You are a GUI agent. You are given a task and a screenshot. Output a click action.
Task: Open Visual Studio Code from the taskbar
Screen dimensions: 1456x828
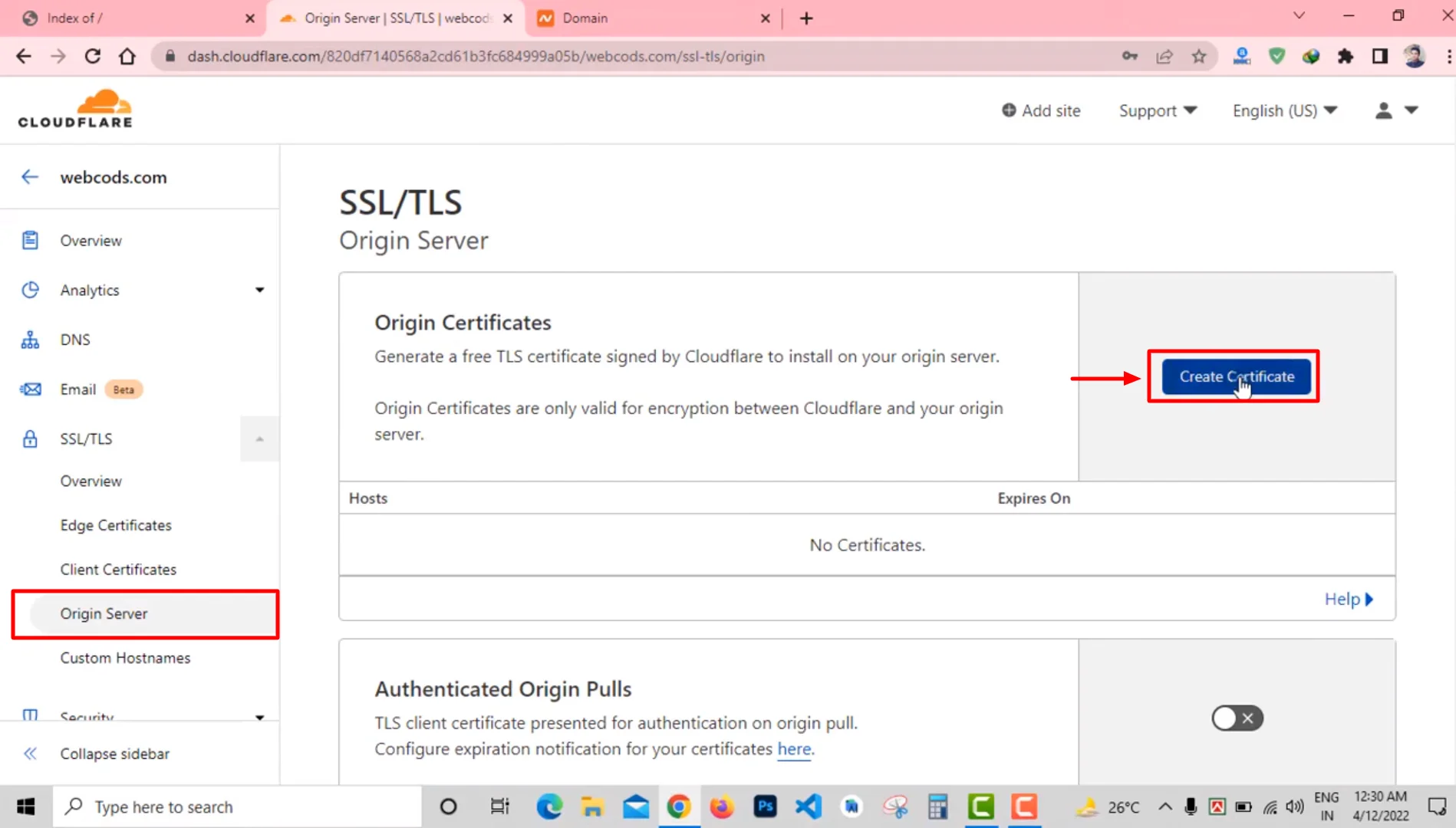809,807
